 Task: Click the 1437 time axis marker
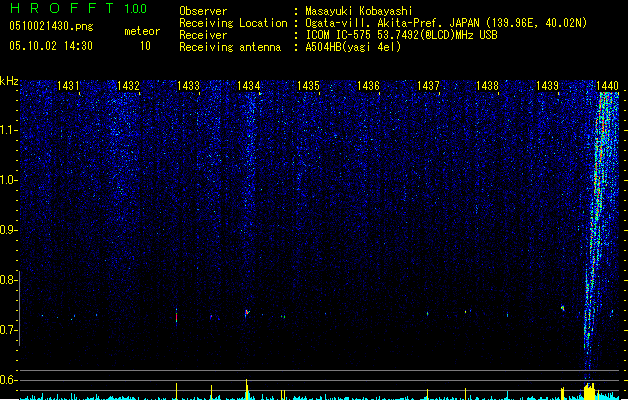coord(428,86)
